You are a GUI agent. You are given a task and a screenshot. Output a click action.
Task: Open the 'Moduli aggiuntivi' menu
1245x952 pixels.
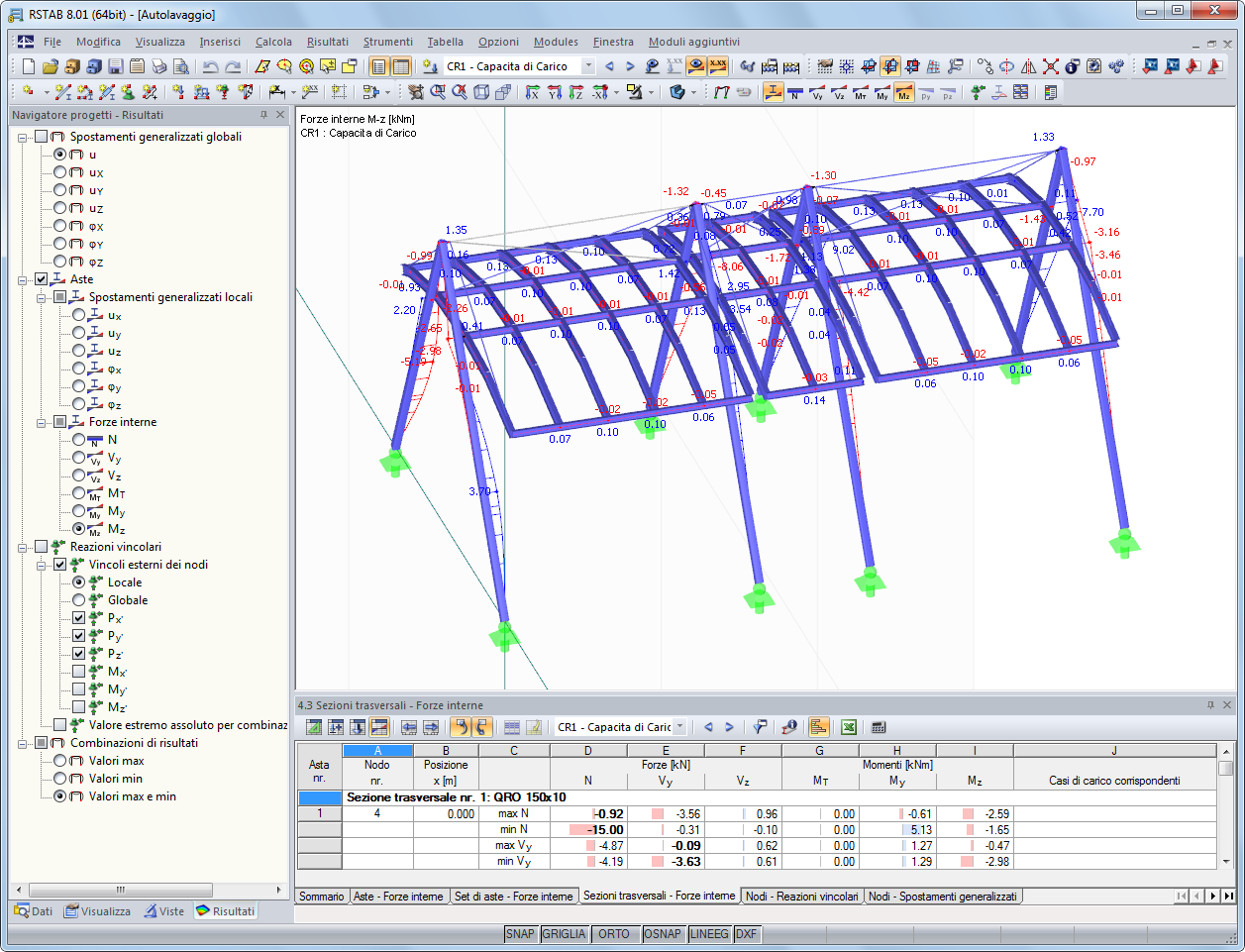point(693,42)
